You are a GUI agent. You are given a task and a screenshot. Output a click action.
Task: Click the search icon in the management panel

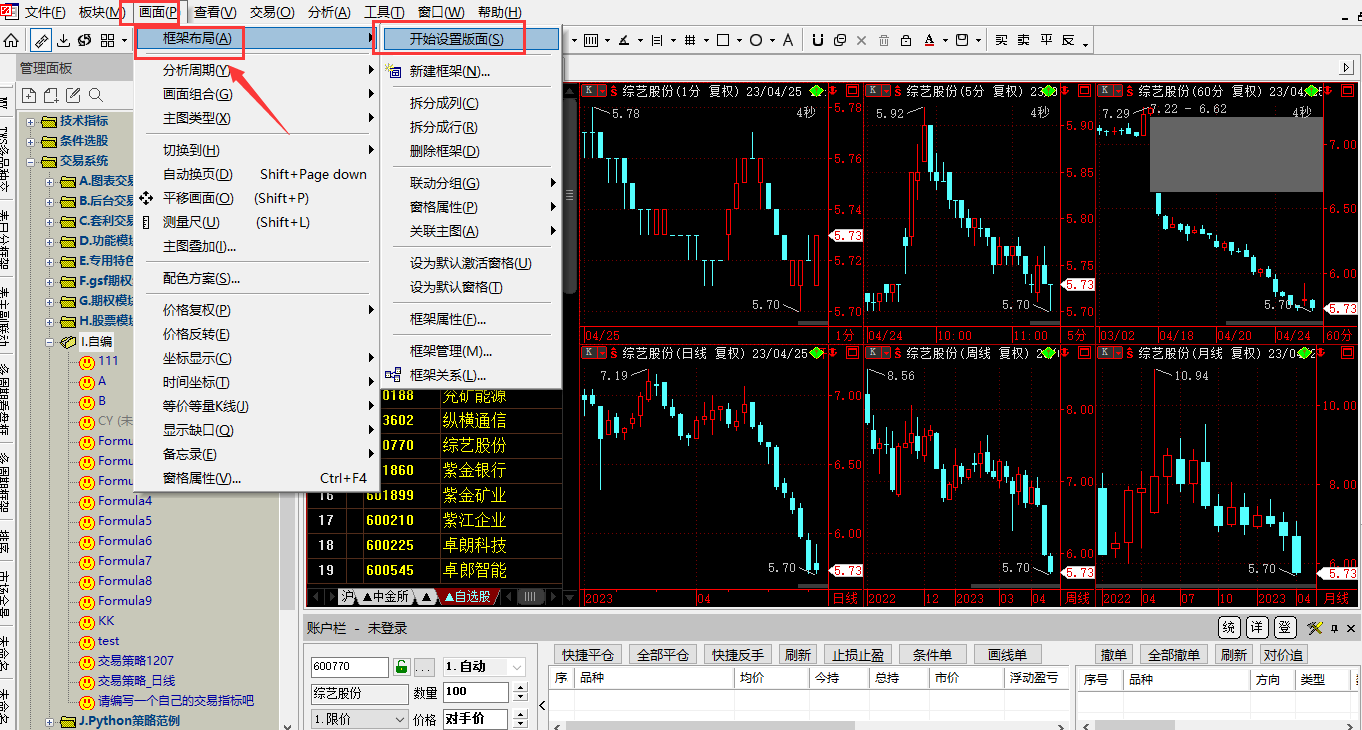click(96, 95)
